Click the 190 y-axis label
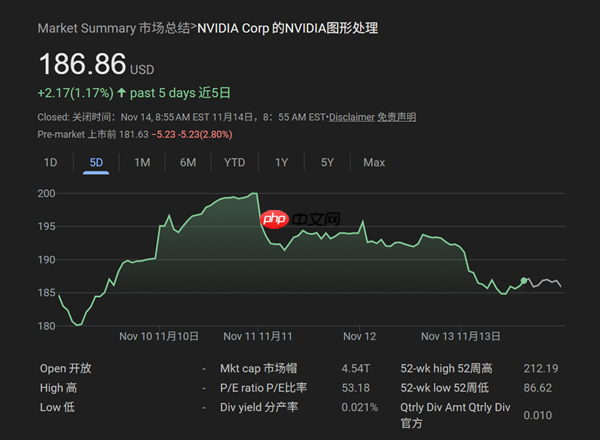Viewport: 600px width, 440px height. 46,260
